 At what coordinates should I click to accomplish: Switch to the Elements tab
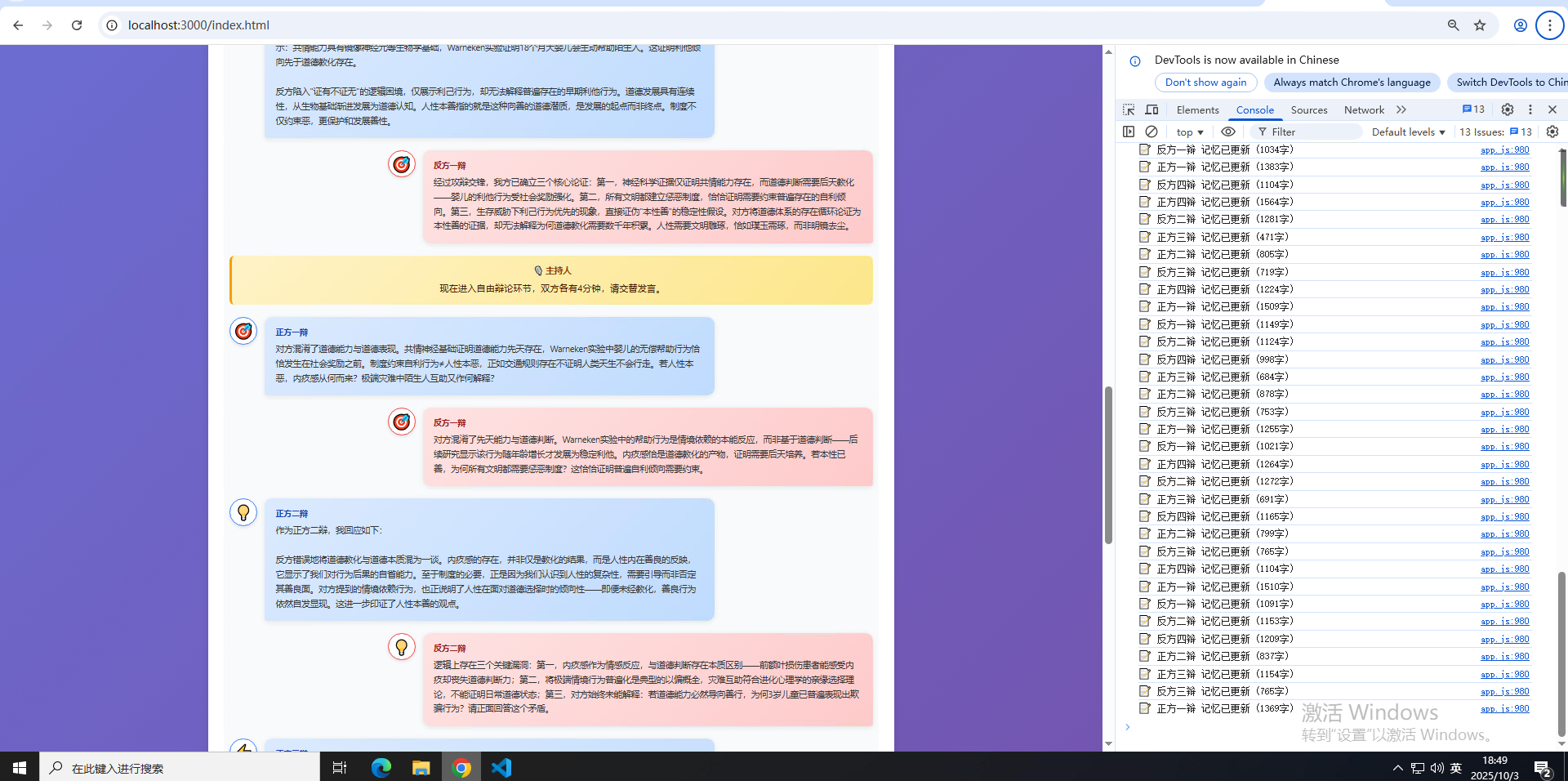click(1197, 109)
